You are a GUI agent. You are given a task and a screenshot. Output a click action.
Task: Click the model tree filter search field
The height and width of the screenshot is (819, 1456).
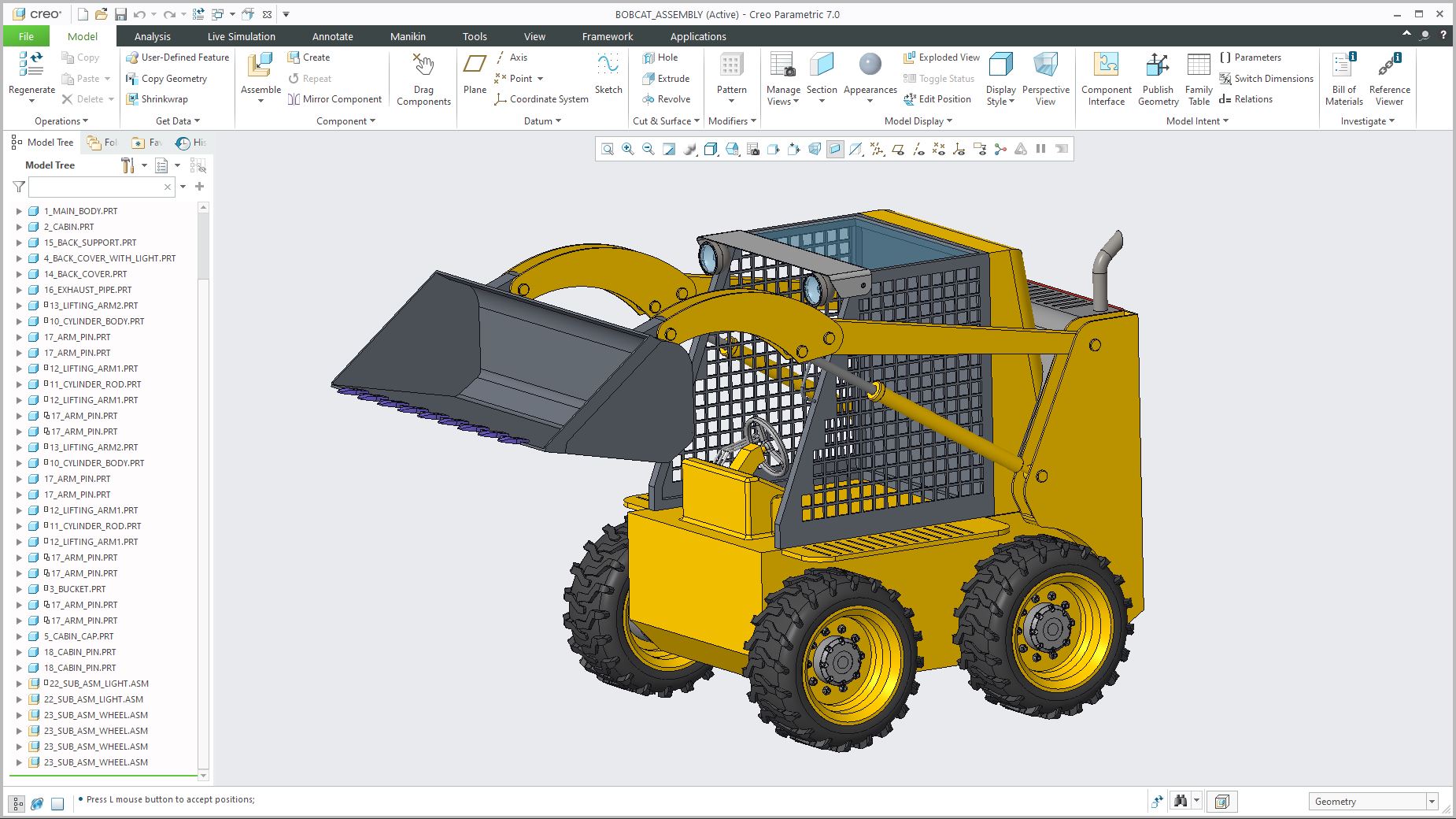pyautogui.click(x=101, y=187)
